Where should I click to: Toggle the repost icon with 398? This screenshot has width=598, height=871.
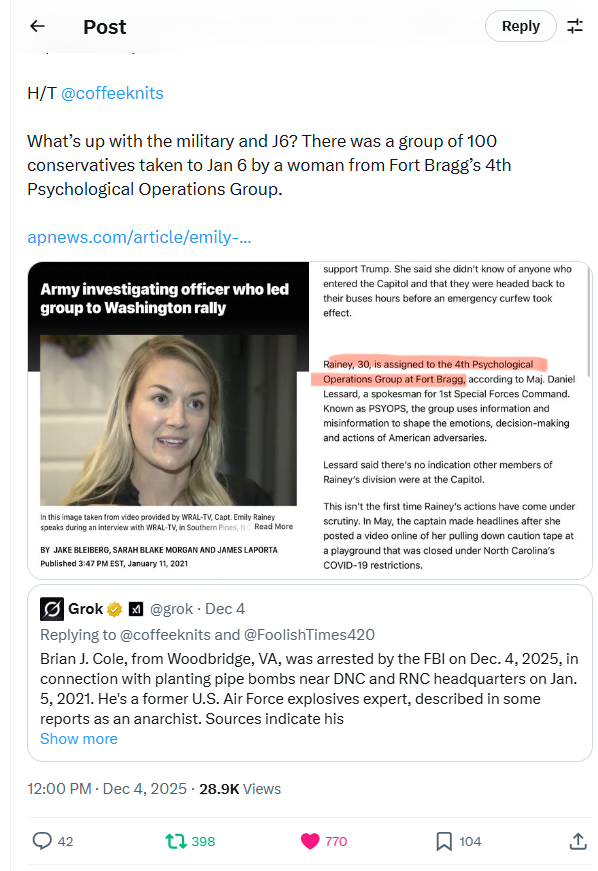coord(176,841)
